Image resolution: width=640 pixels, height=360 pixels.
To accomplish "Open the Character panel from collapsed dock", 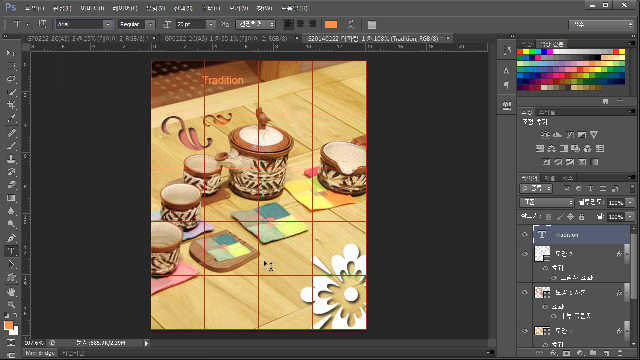I will [x=507, y=71].
